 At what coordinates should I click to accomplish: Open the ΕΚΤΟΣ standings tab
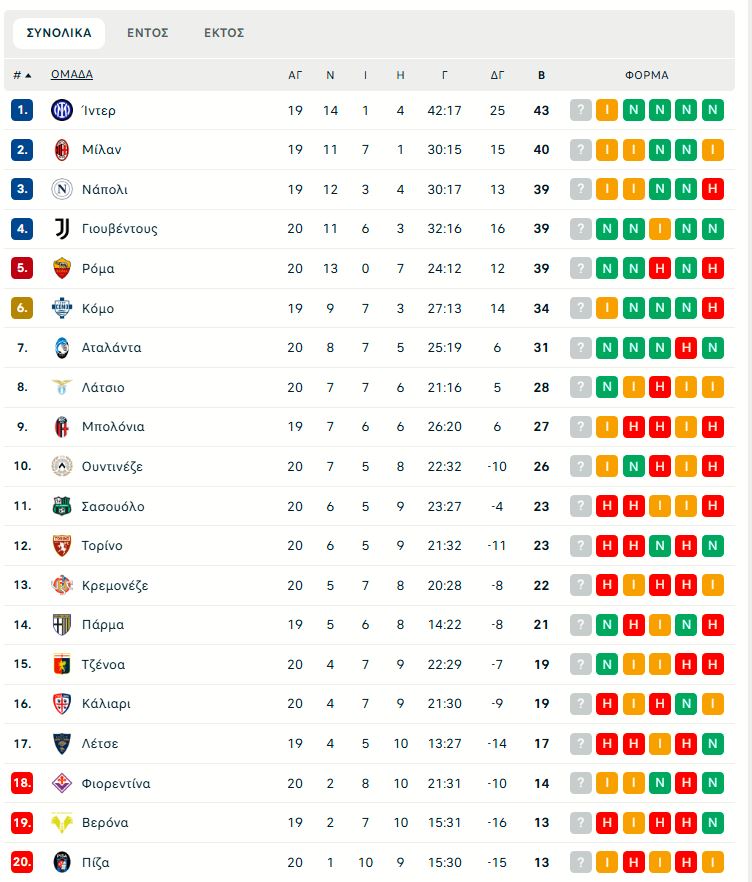(x=222, y=32)
